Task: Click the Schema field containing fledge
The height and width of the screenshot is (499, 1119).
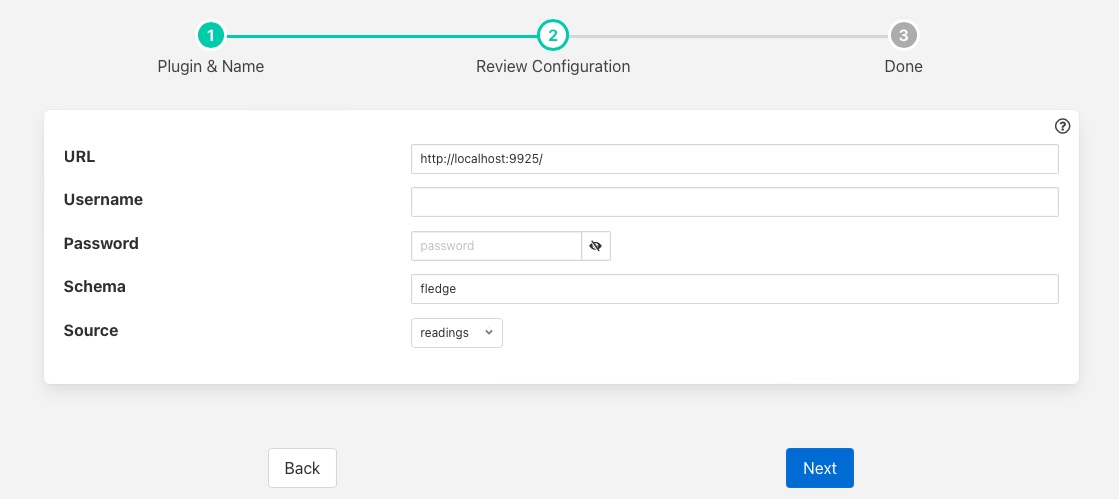Action: click(734, 289)
